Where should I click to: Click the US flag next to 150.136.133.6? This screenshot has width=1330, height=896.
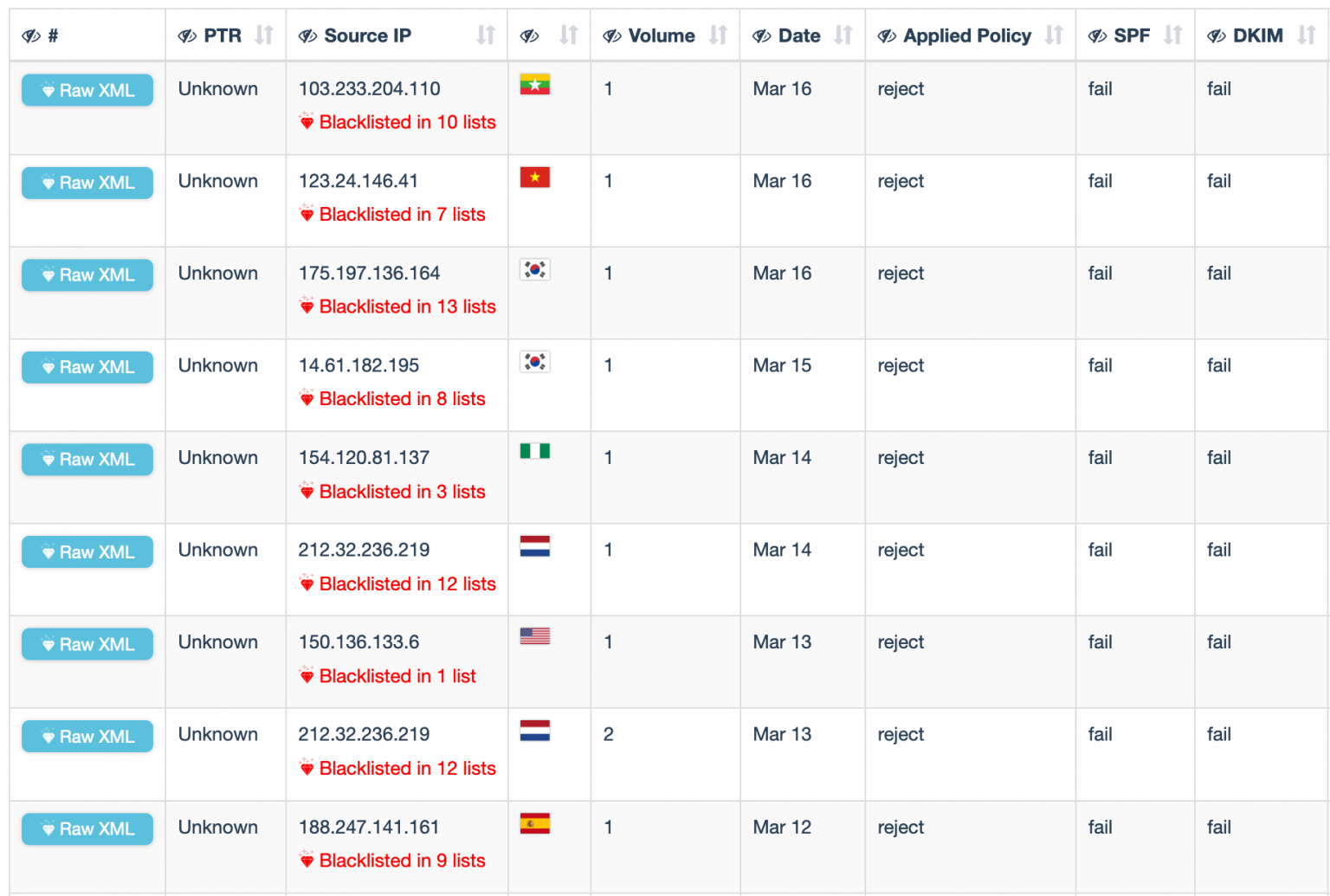(534, 635)
